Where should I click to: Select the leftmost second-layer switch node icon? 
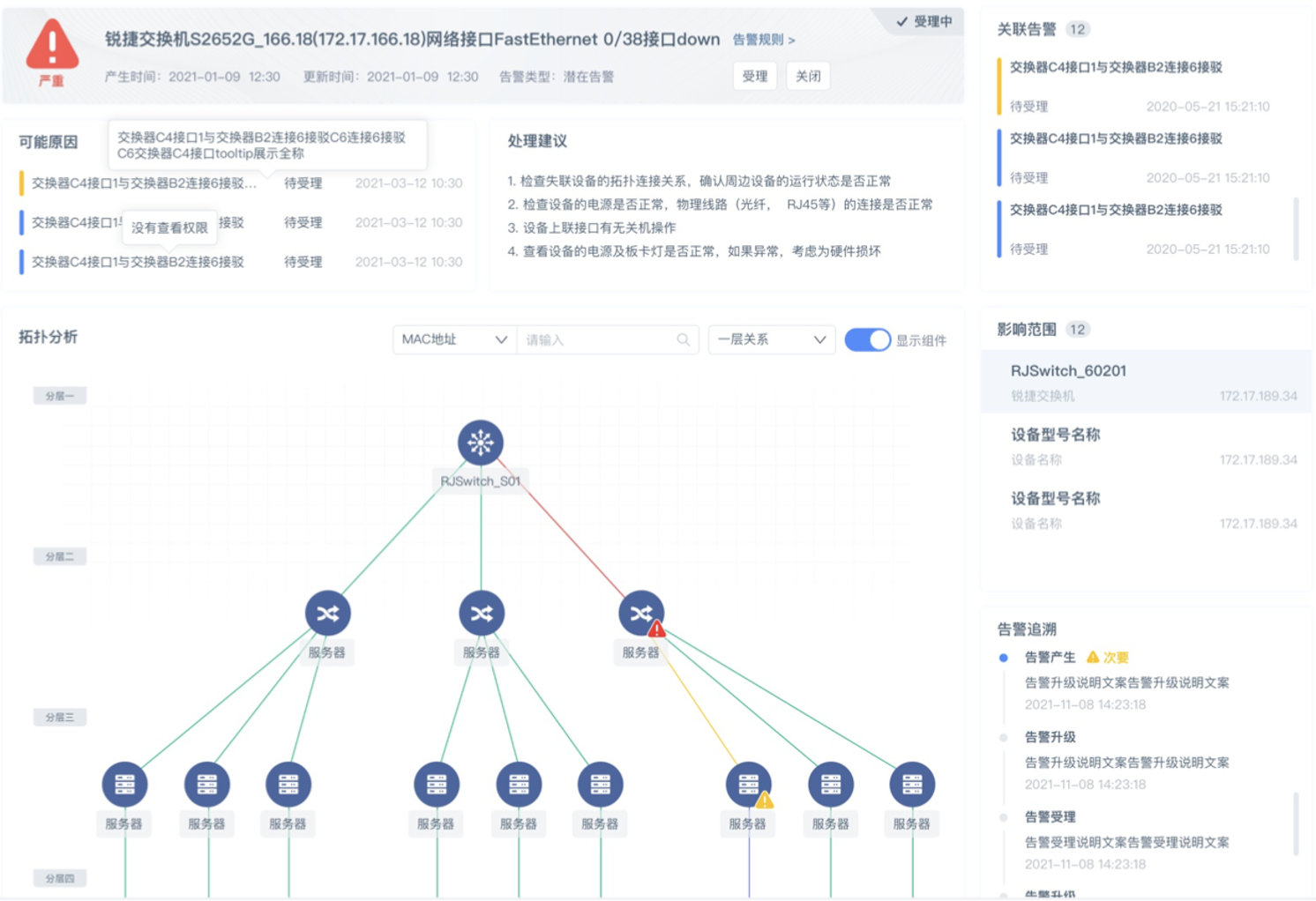tap(327, 613)
